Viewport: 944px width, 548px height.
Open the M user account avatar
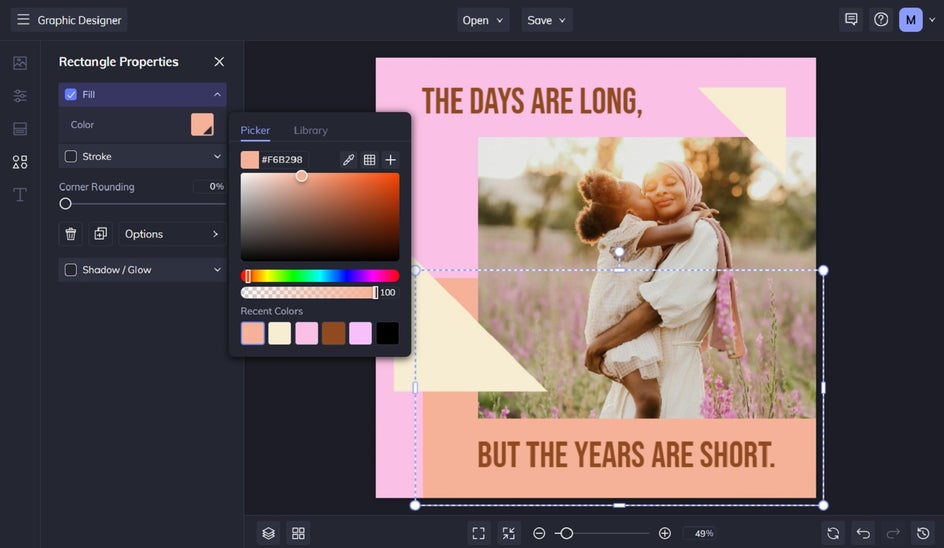pos(910,20)
